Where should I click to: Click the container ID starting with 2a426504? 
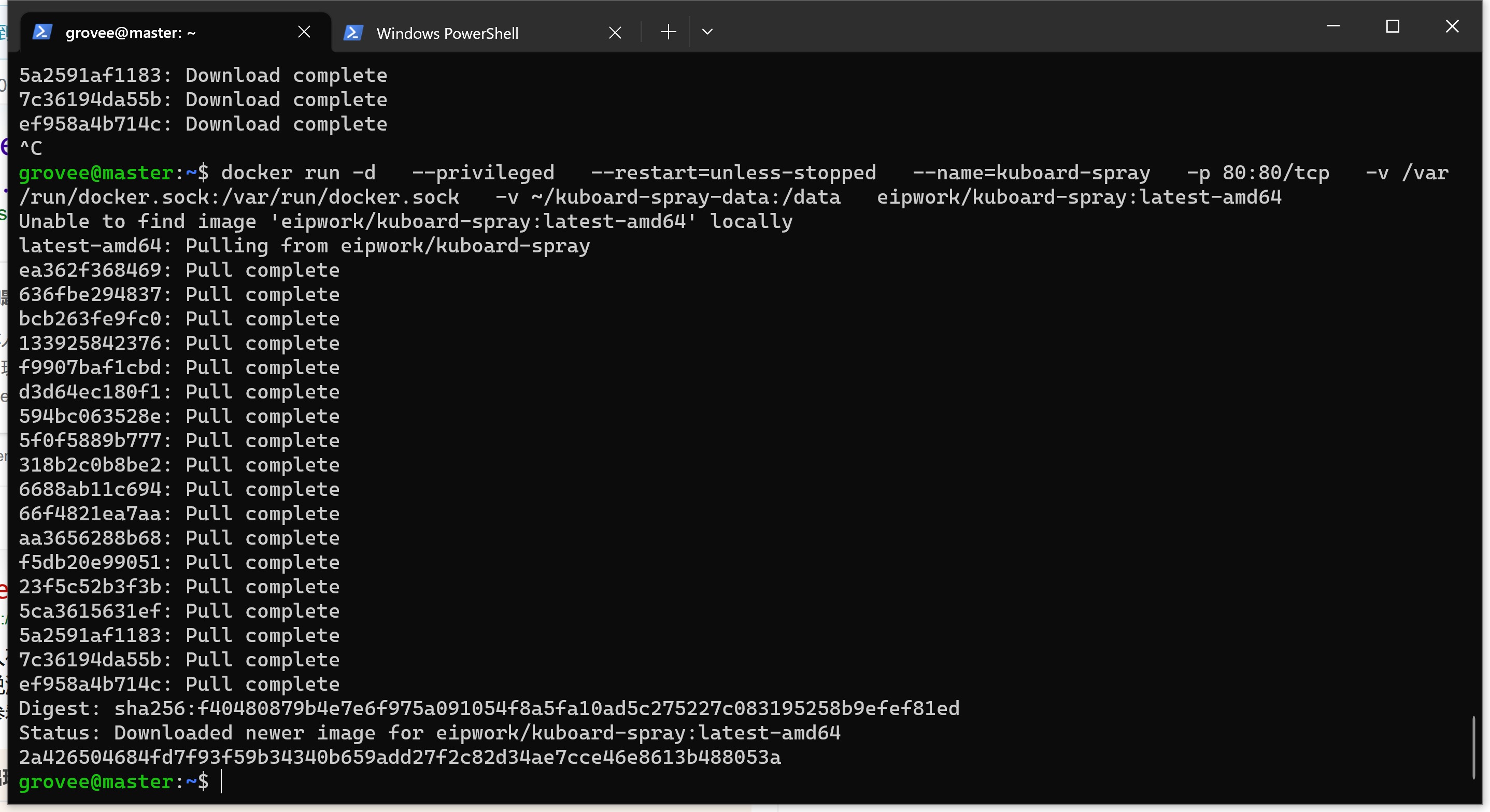point(400,757)
